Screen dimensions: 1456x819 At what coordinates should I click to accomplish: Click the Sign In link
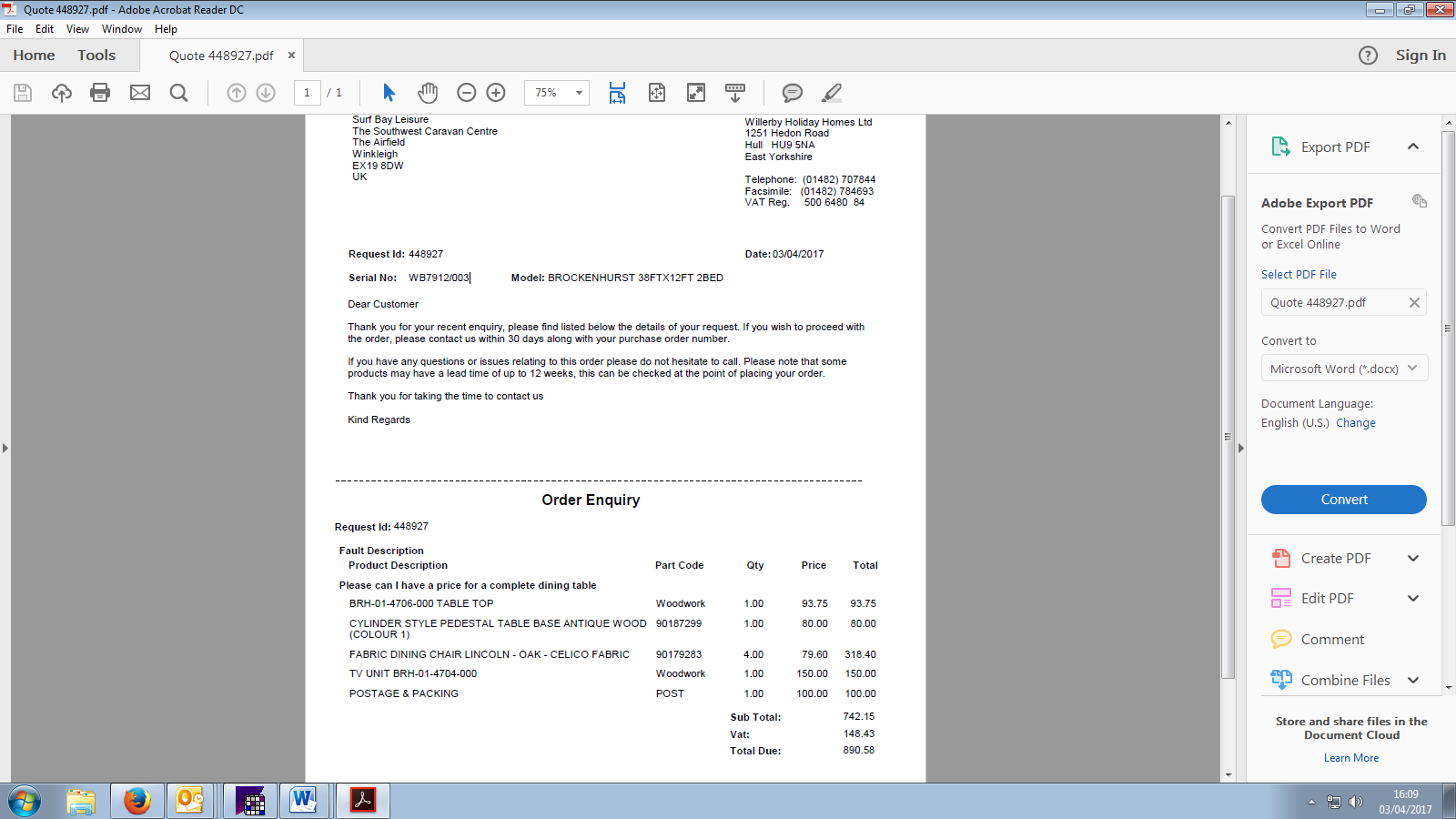pos(1421,56)
